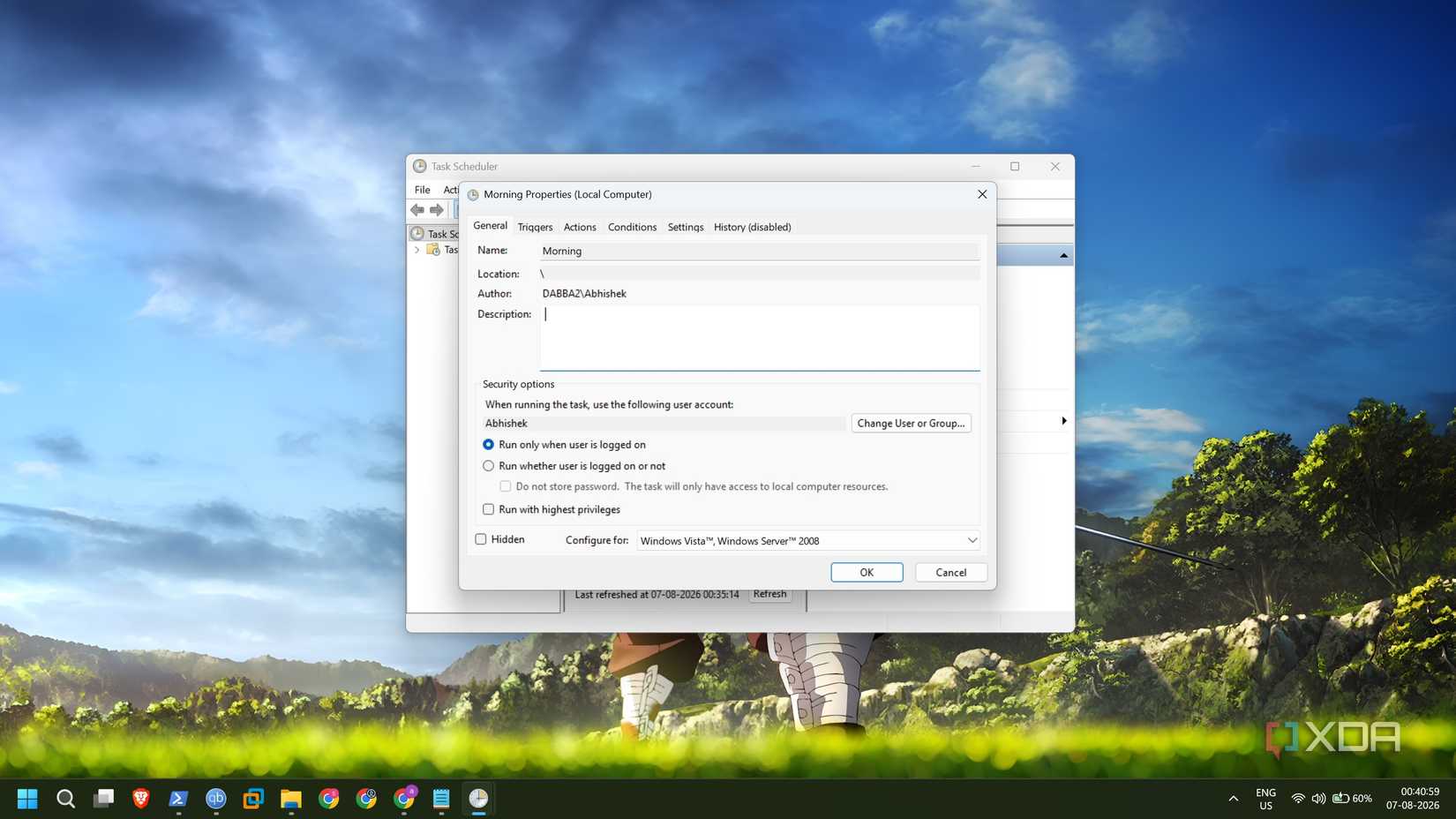Open Task View on the taskbar

pyautogui.click(x=104, y=799)
